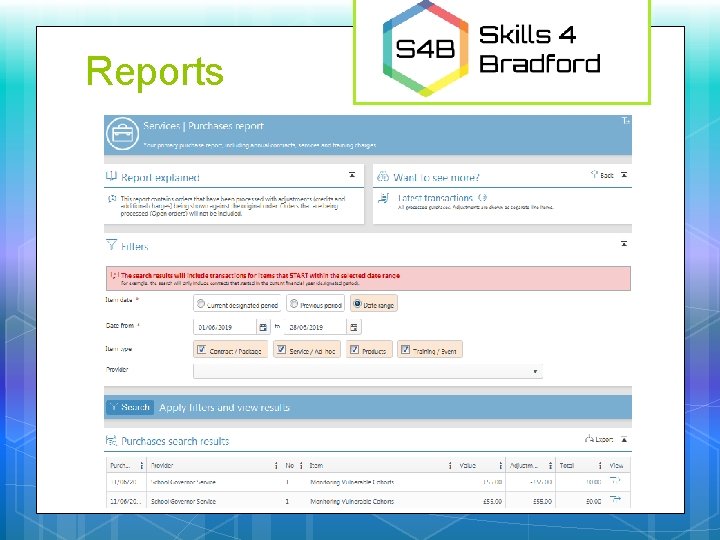
Task: Open the Date from calendar picker
Action: click(x=263, y=327)
